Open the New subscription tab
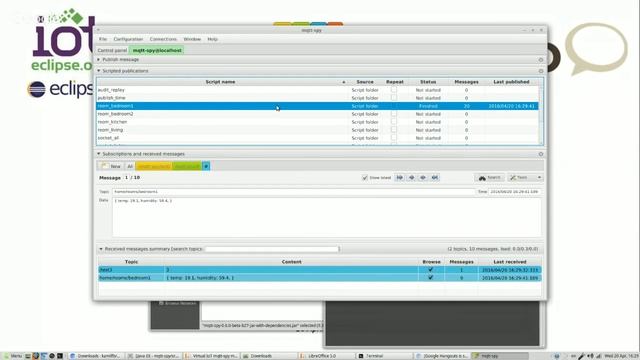 (111, 166)
